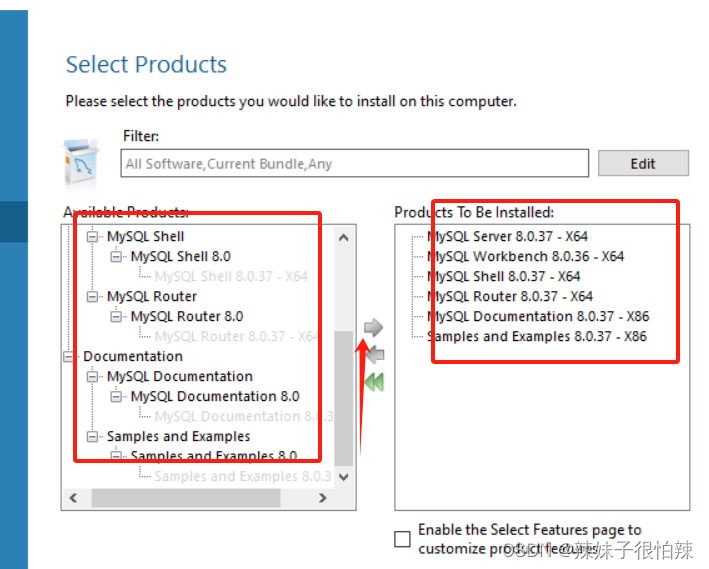Click the horizontal scroll right arrow
This screenshot has height=569, width=709.
(x=322, y=498)
